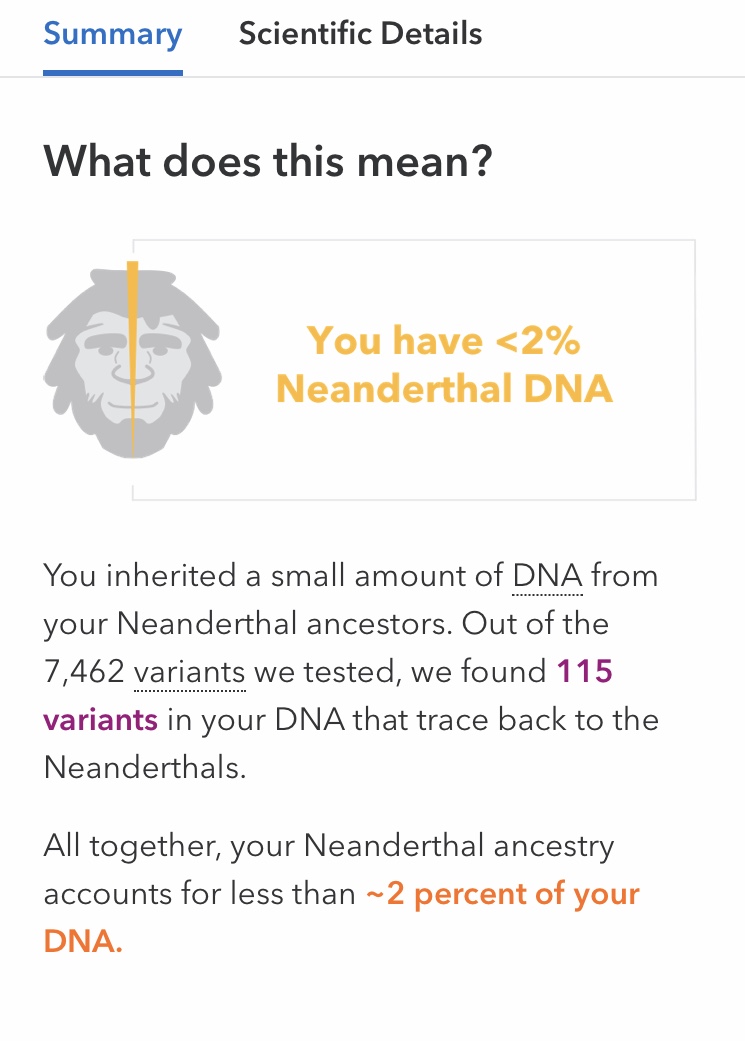Click the "All together, your Neanderthal ancestry" line
This screenshot has width=745, height=1041.
(328, 847)
